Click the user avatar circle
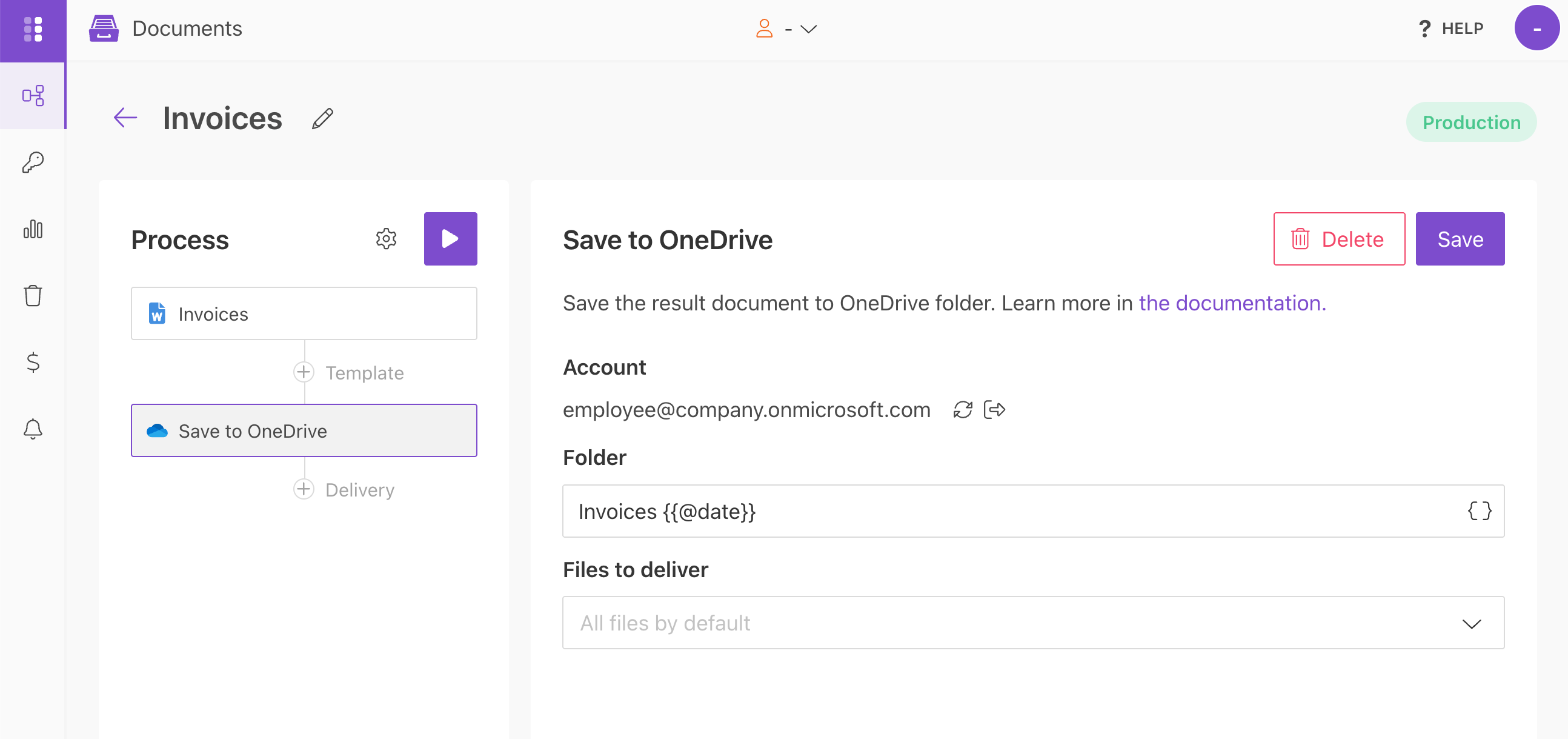 point(1537,28)
